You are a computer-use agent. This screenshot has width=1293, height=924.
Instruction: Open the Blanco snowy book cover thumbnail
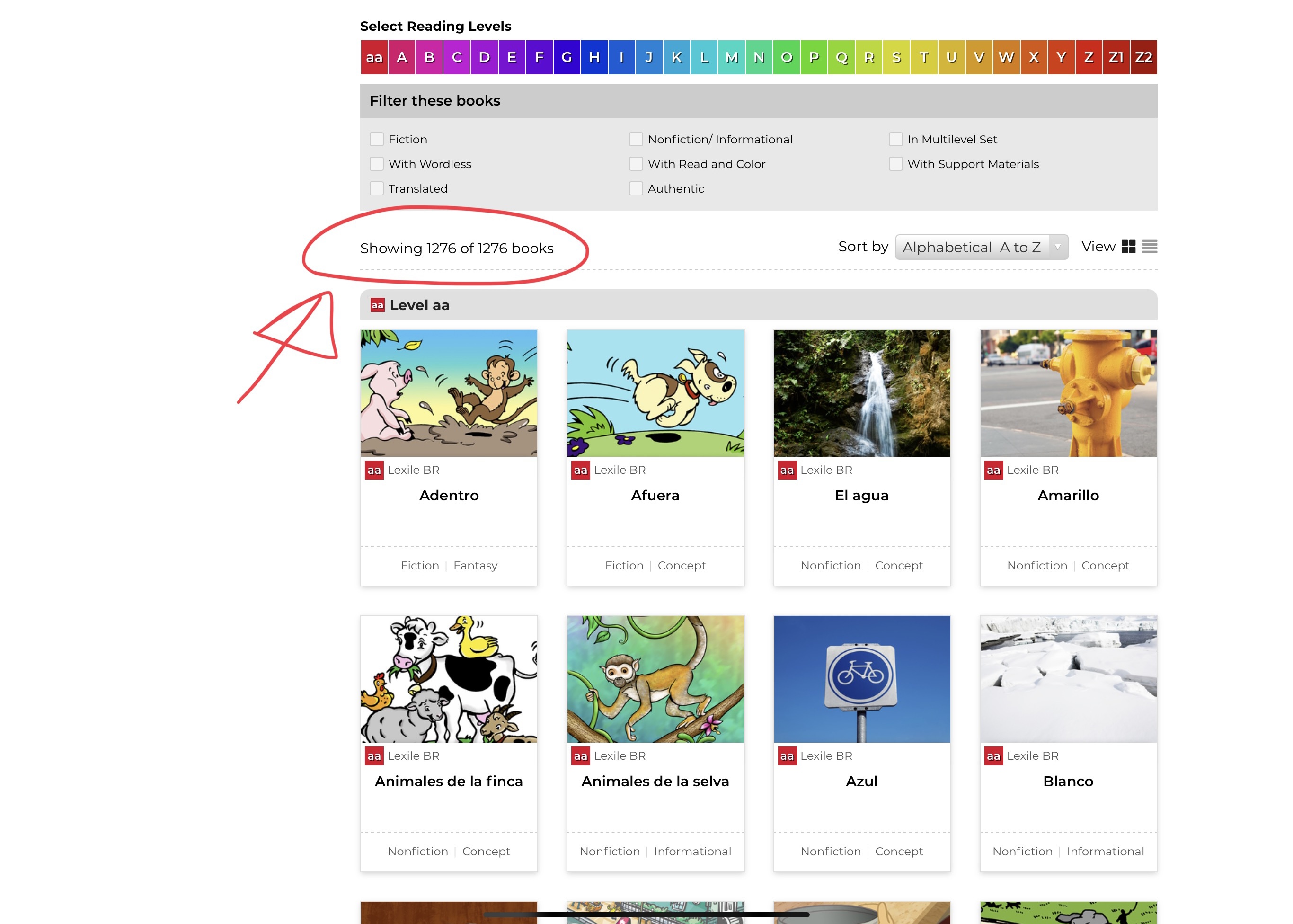point(1068,678)
